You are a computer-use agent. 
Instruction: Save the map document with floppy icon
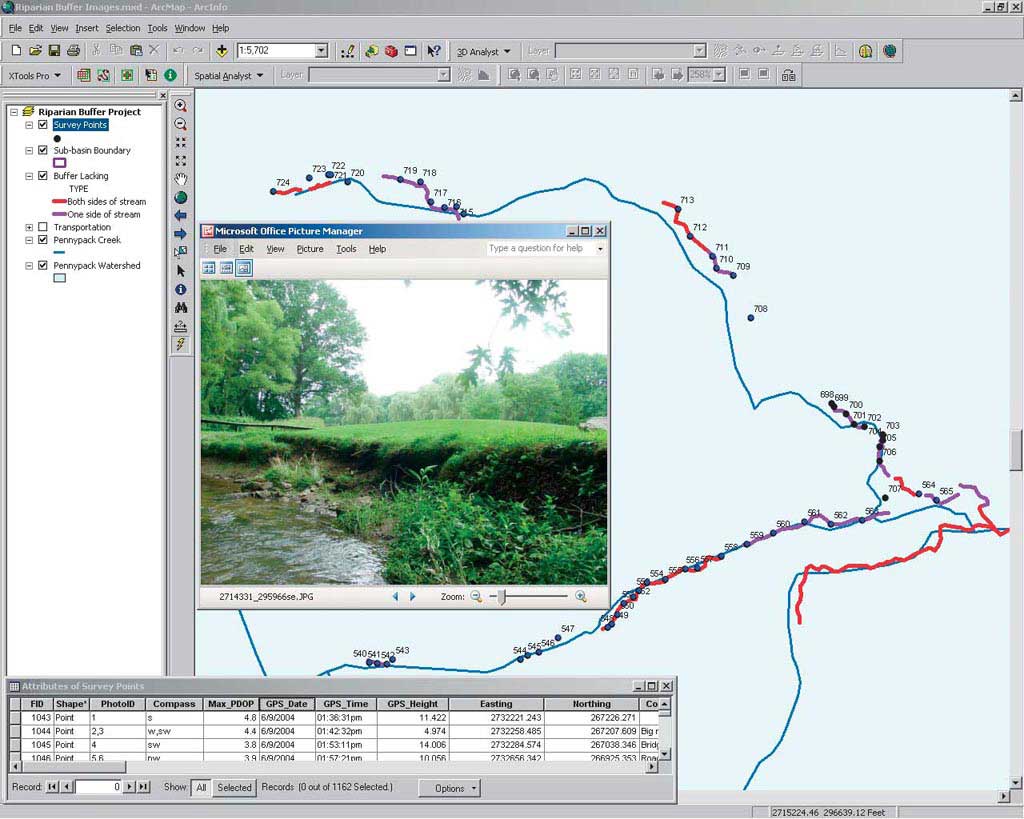click(54, 50)
